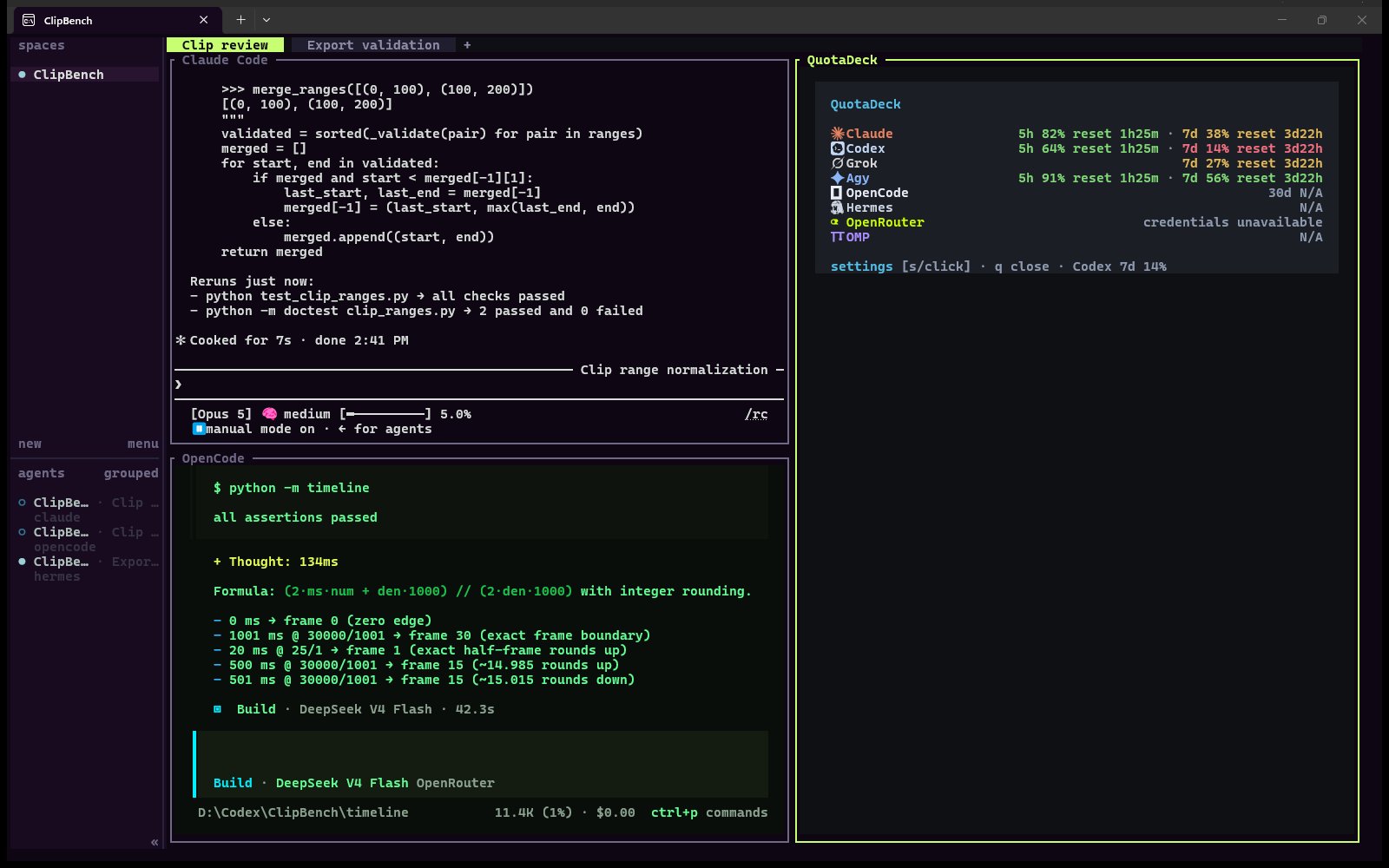1389x868 pixels.
Task: Expand the menu option in sidebar
Action: point(143,444)
